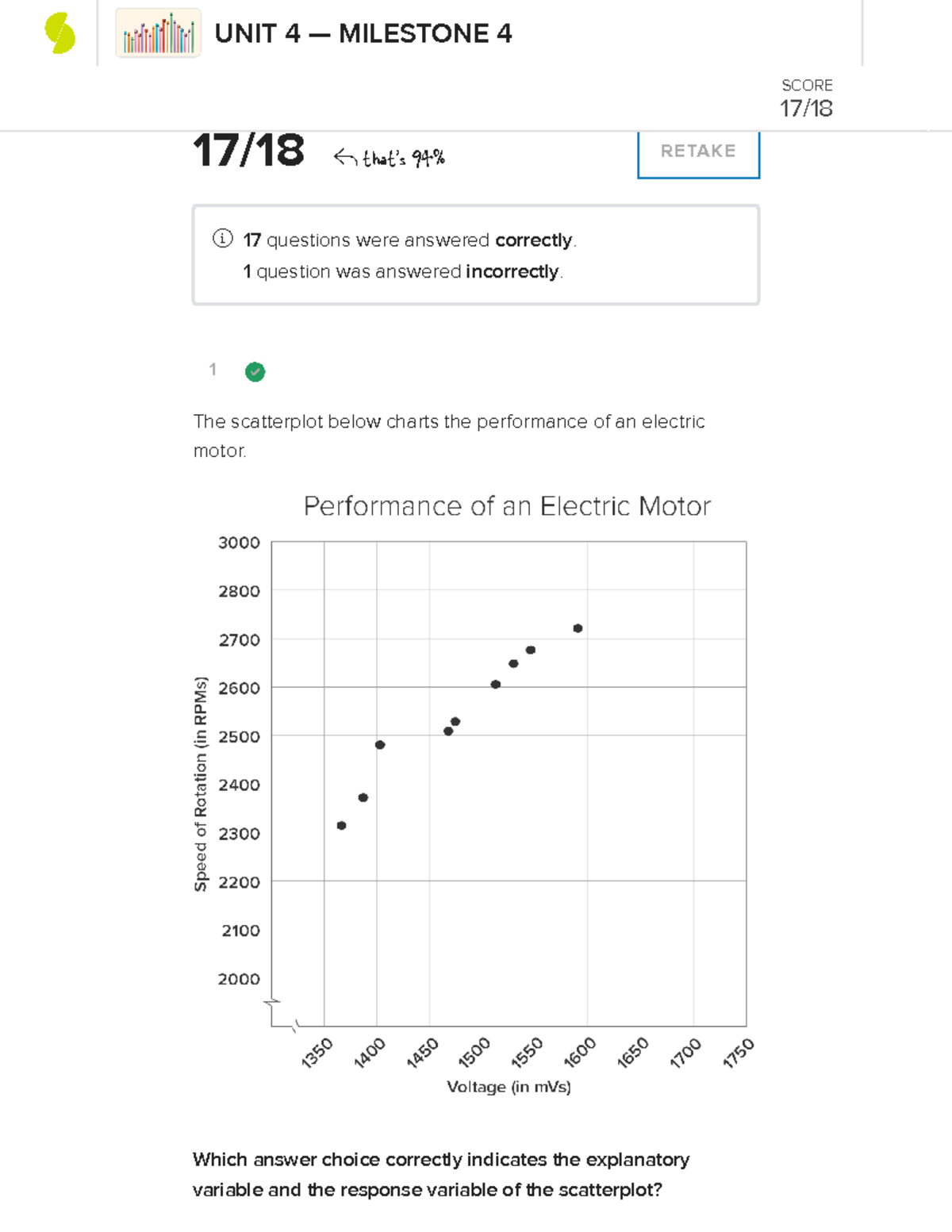Click the UNIT 4 — MILESTONE 4 heading
Screen dimensions: 952x1232
pos(363,34)
